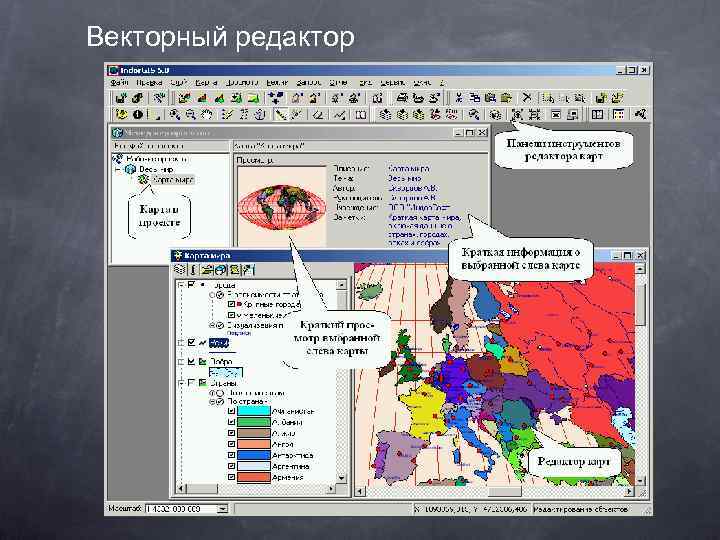Select the Hand pan tool
Viewport: 720px width, 540px height.
coord(207,114)
